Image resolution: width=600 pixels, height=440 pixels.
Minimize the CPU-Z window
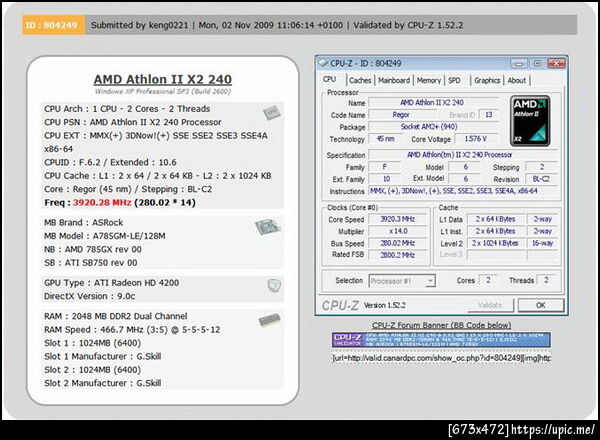[x=519, y=63]
